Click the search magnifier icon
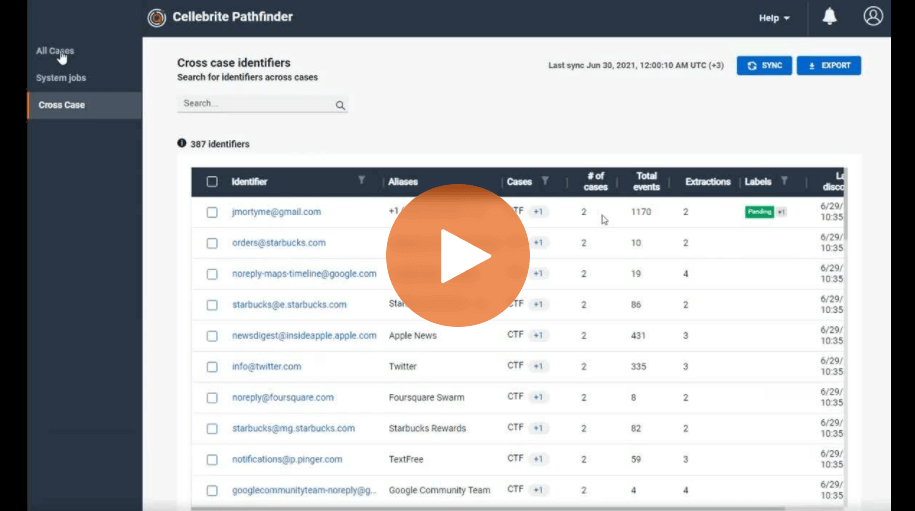The width and height of the screenshot is (915, 511). point(340,105)
